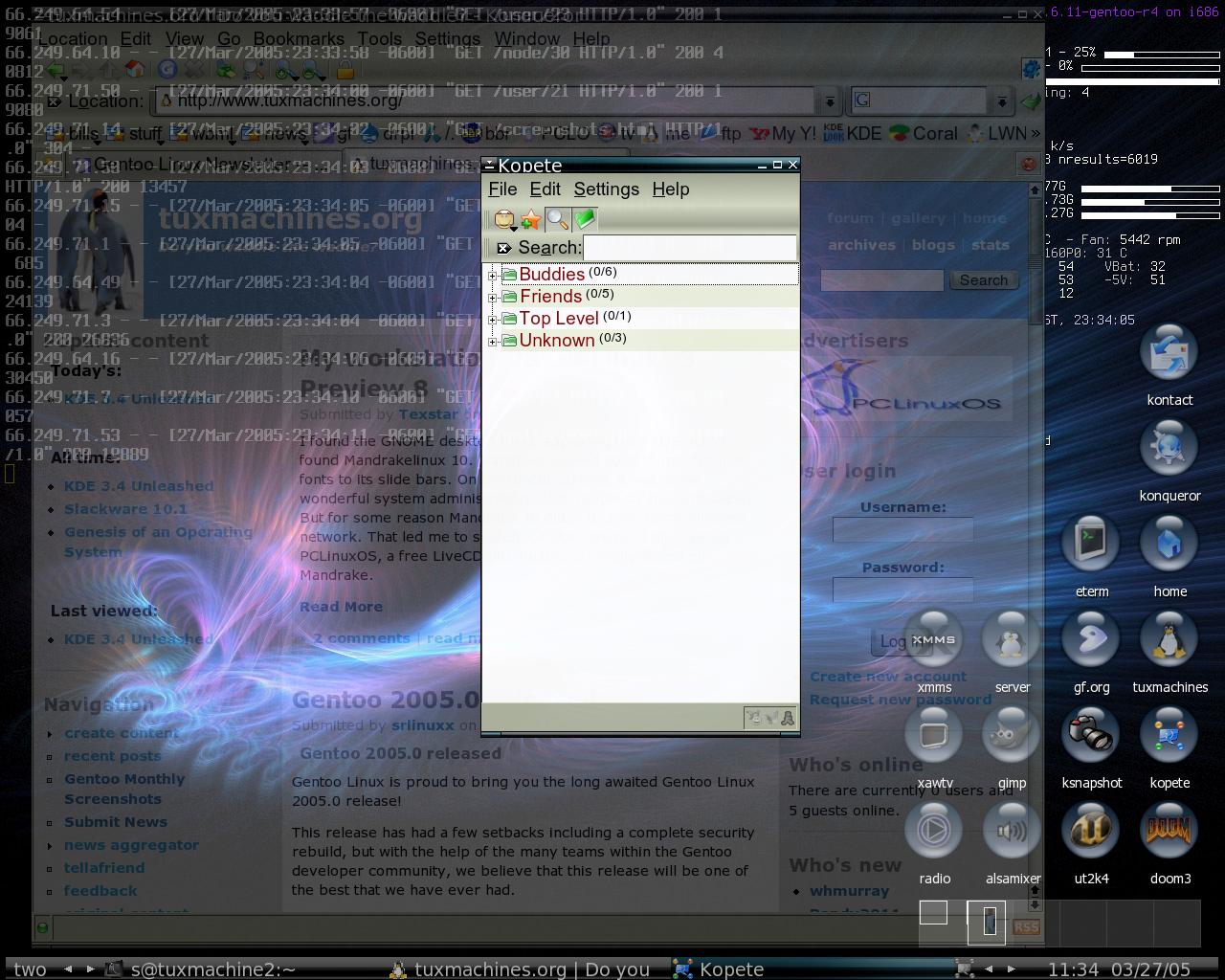Open Gentoo Monthly Screenshots link

point(124,789)
